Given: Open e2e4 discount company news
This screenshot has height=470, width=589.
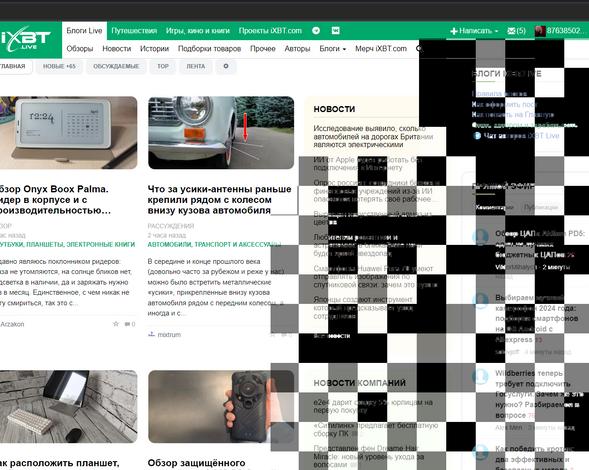Looking at the screenshot, I should coord(373,406).
